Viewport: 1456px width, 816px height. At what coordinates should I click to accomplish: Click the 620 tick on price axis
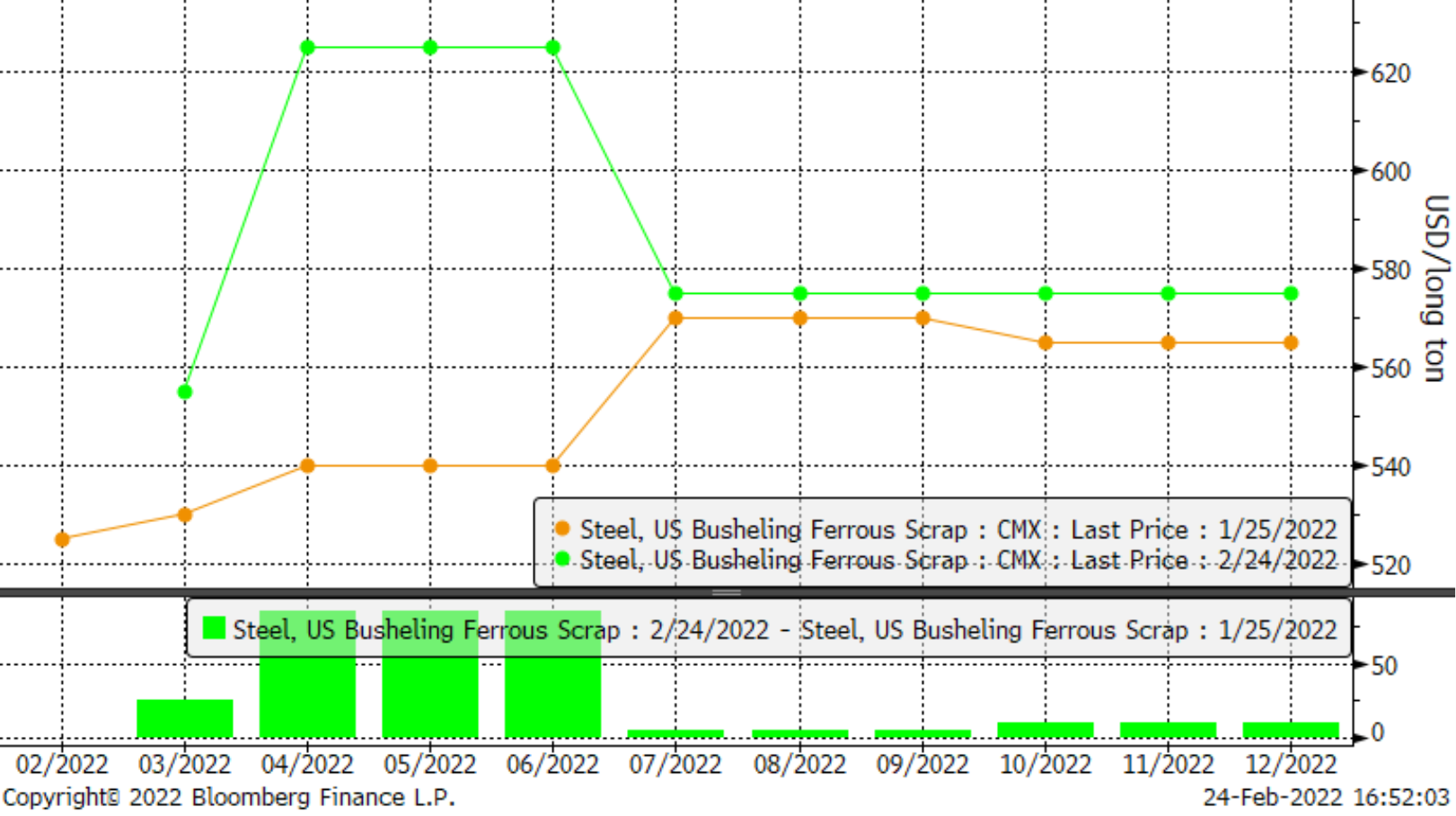[1390, 73]
